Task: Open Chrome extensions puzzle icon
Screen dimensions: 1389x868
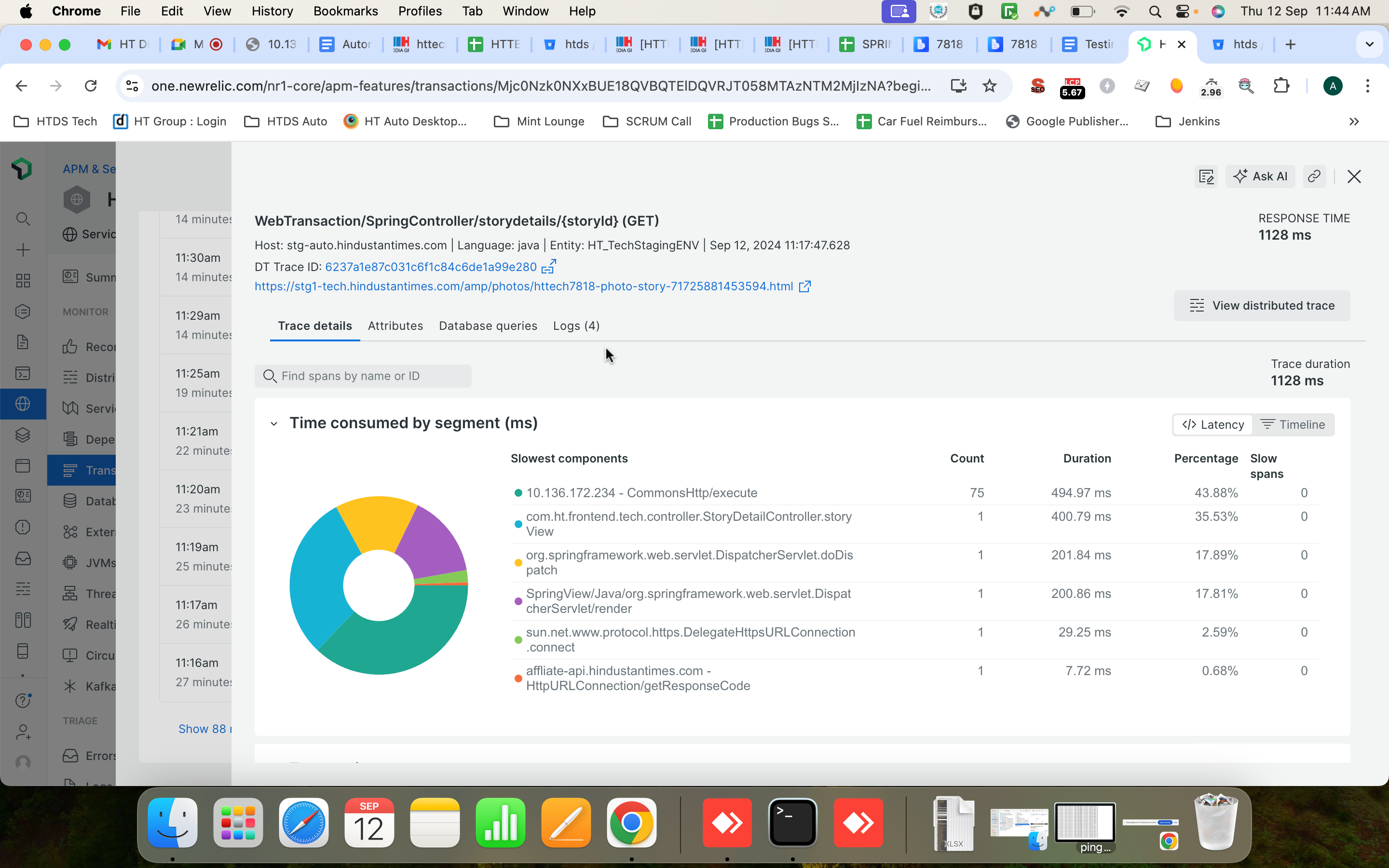Action: point(1281,86)
